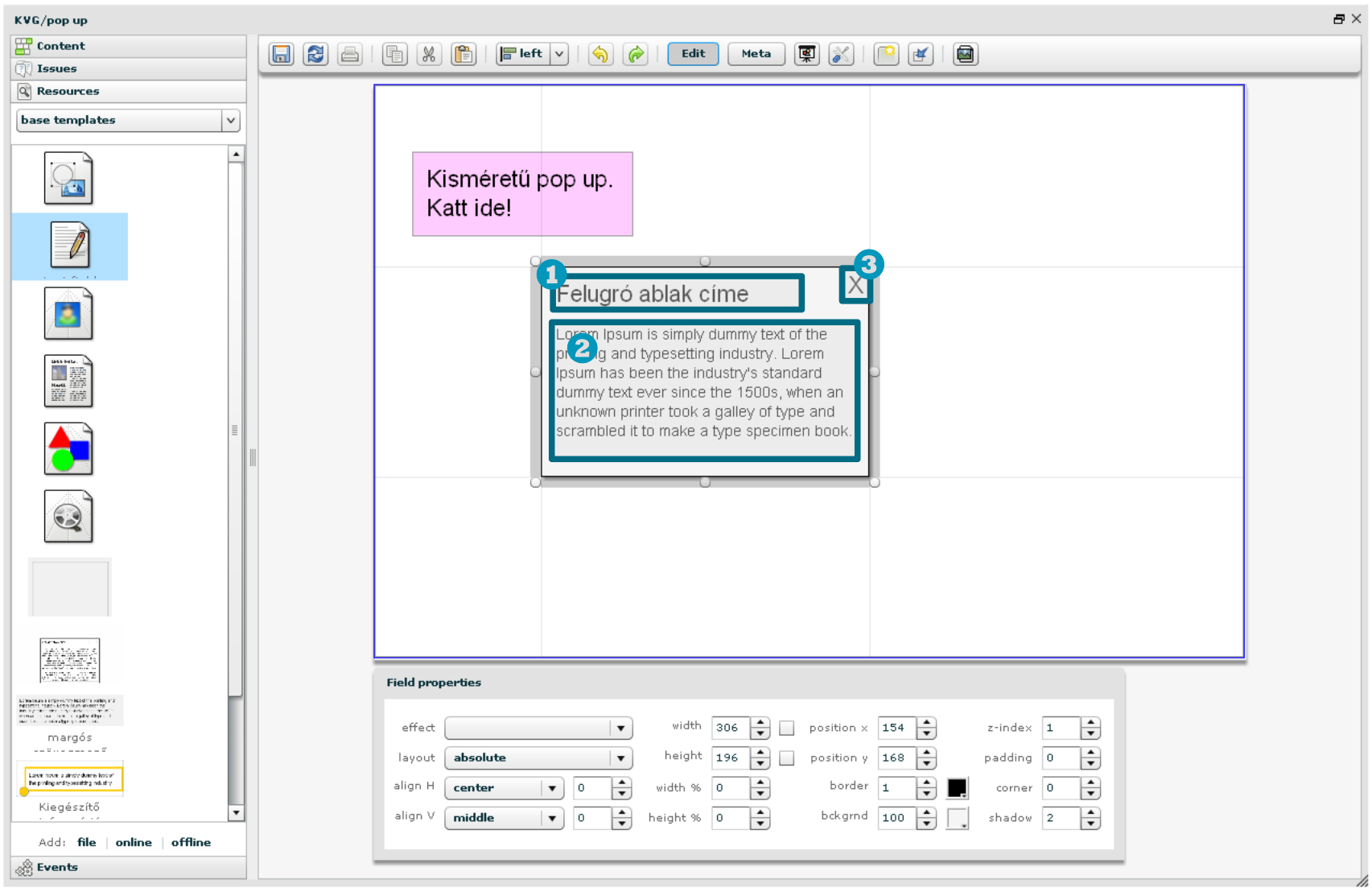Click the Save icon in toolbar
Viewport: 1372px width, 892px height.
click(281, 54)
